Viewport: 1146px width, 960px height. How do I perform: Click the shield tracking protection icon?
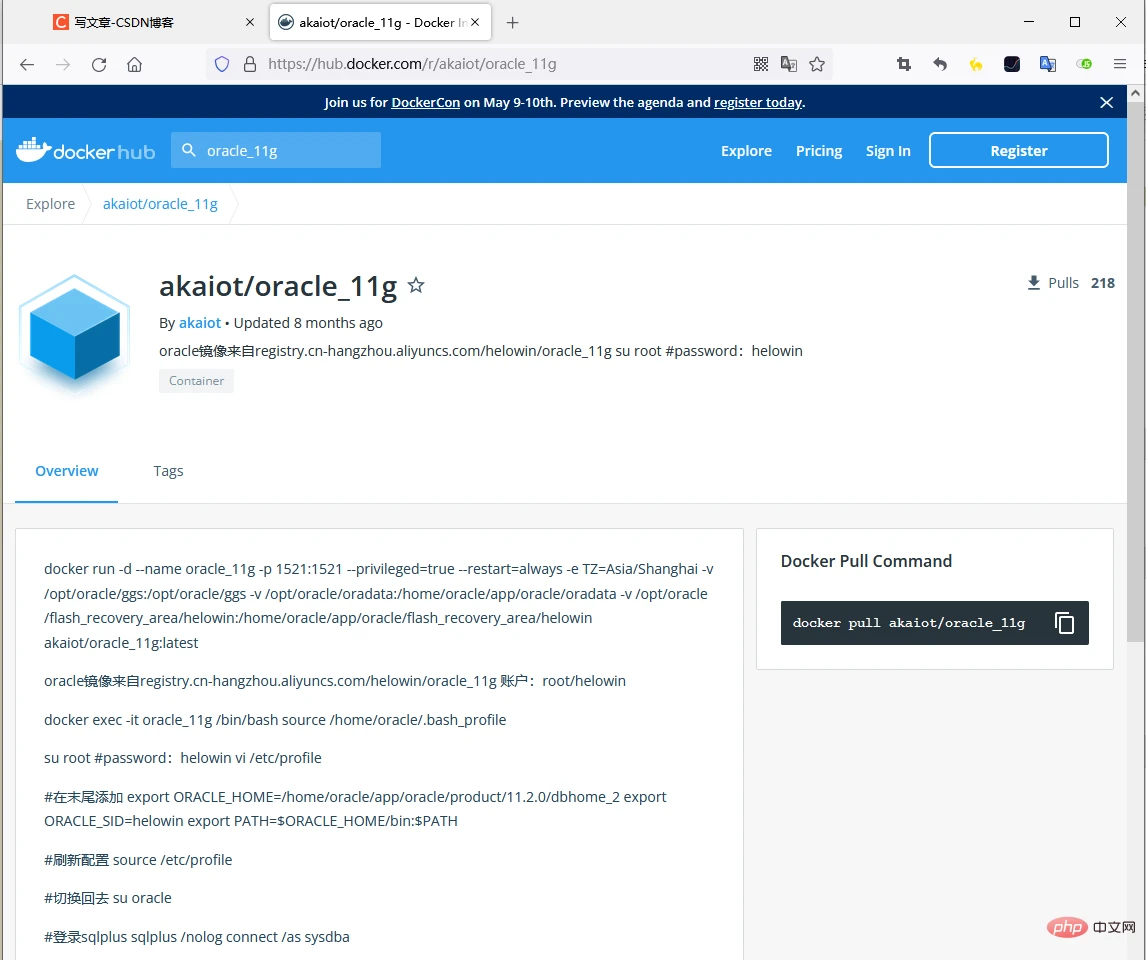pos(222,64)
